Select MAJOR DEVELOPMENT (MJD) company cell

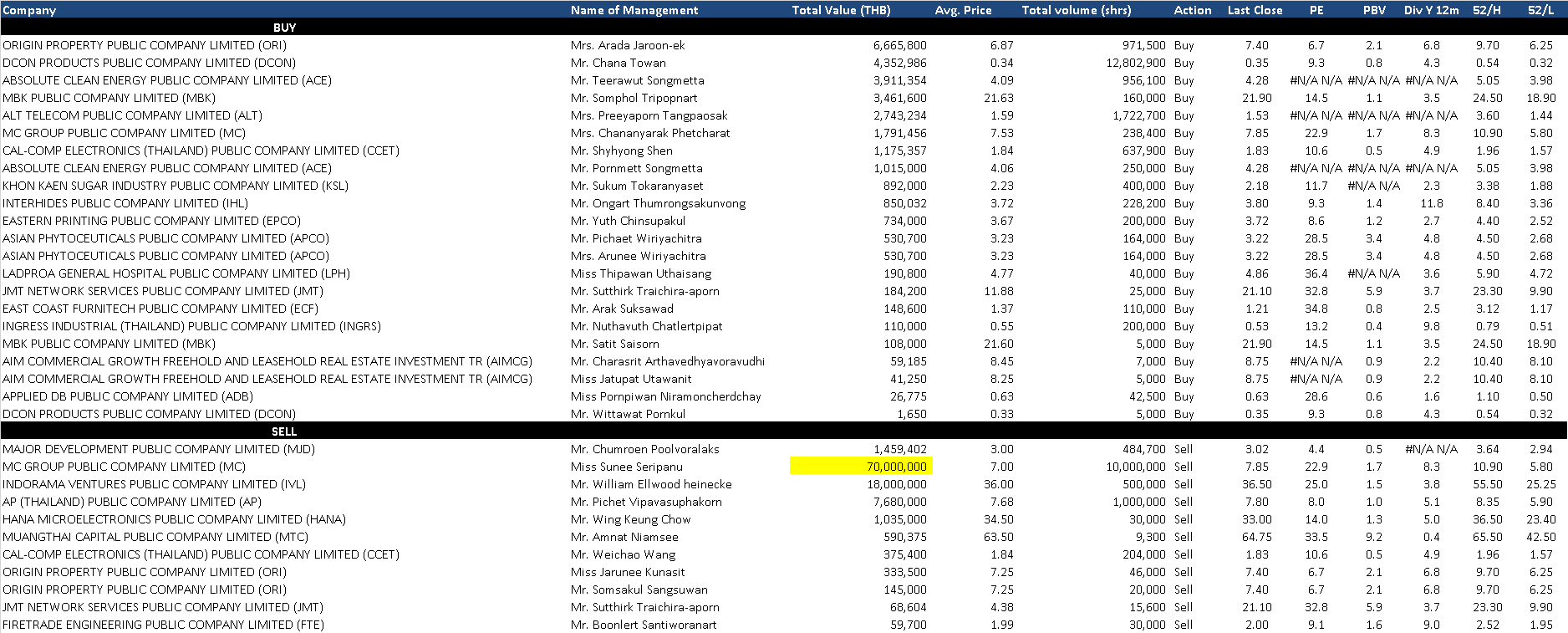pos(159,449)
